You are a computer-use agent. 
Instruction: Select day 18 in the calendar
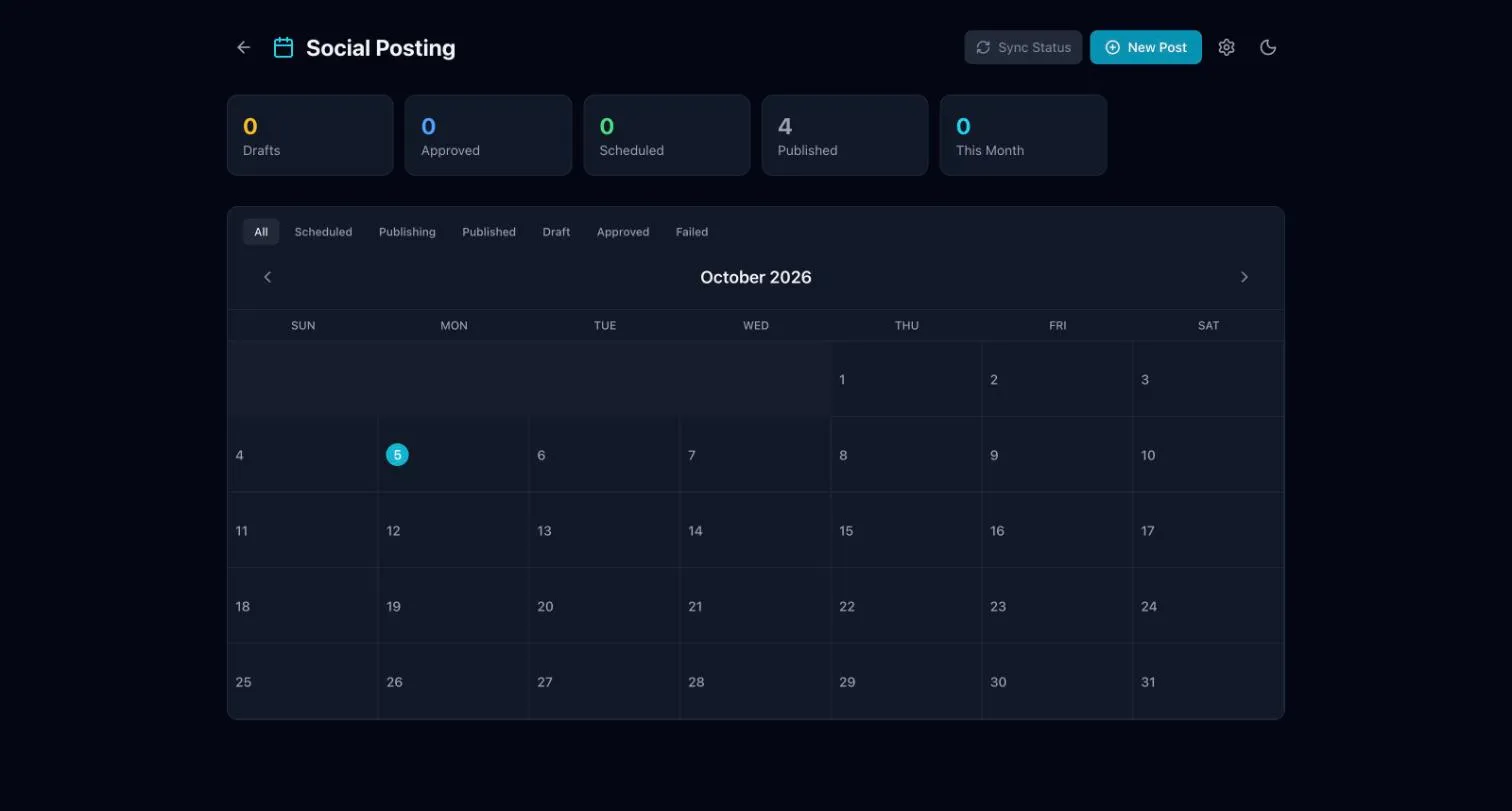click(303, 606)
